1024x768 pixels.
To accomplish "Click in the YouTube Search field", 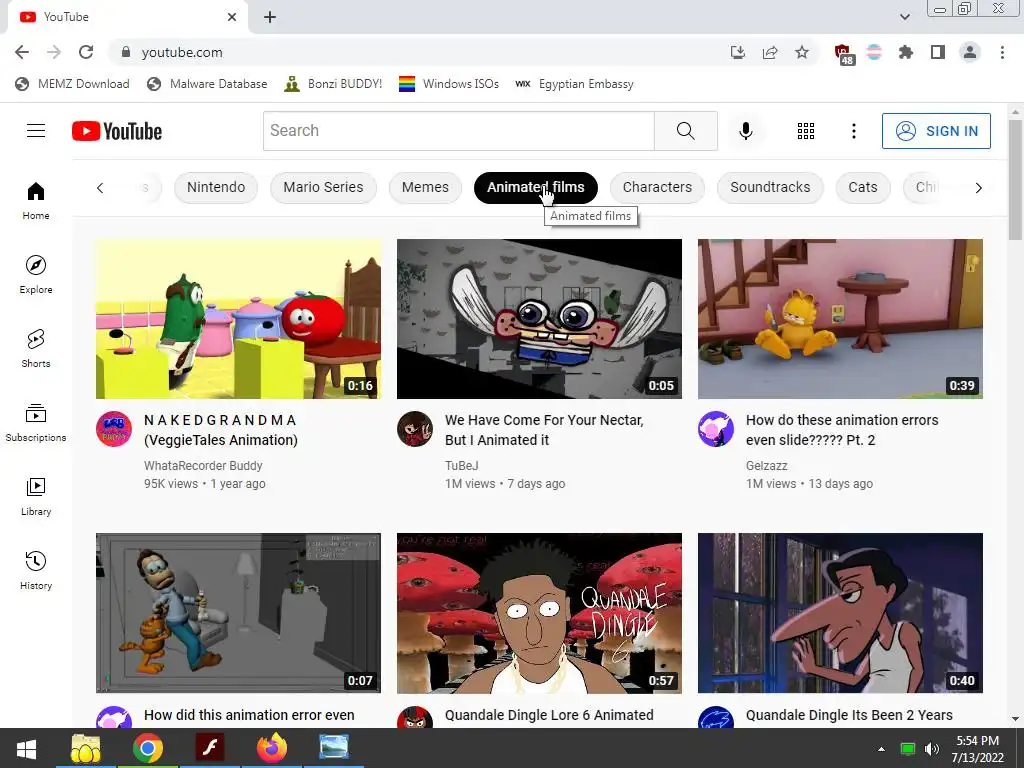I will click(458, 131).
